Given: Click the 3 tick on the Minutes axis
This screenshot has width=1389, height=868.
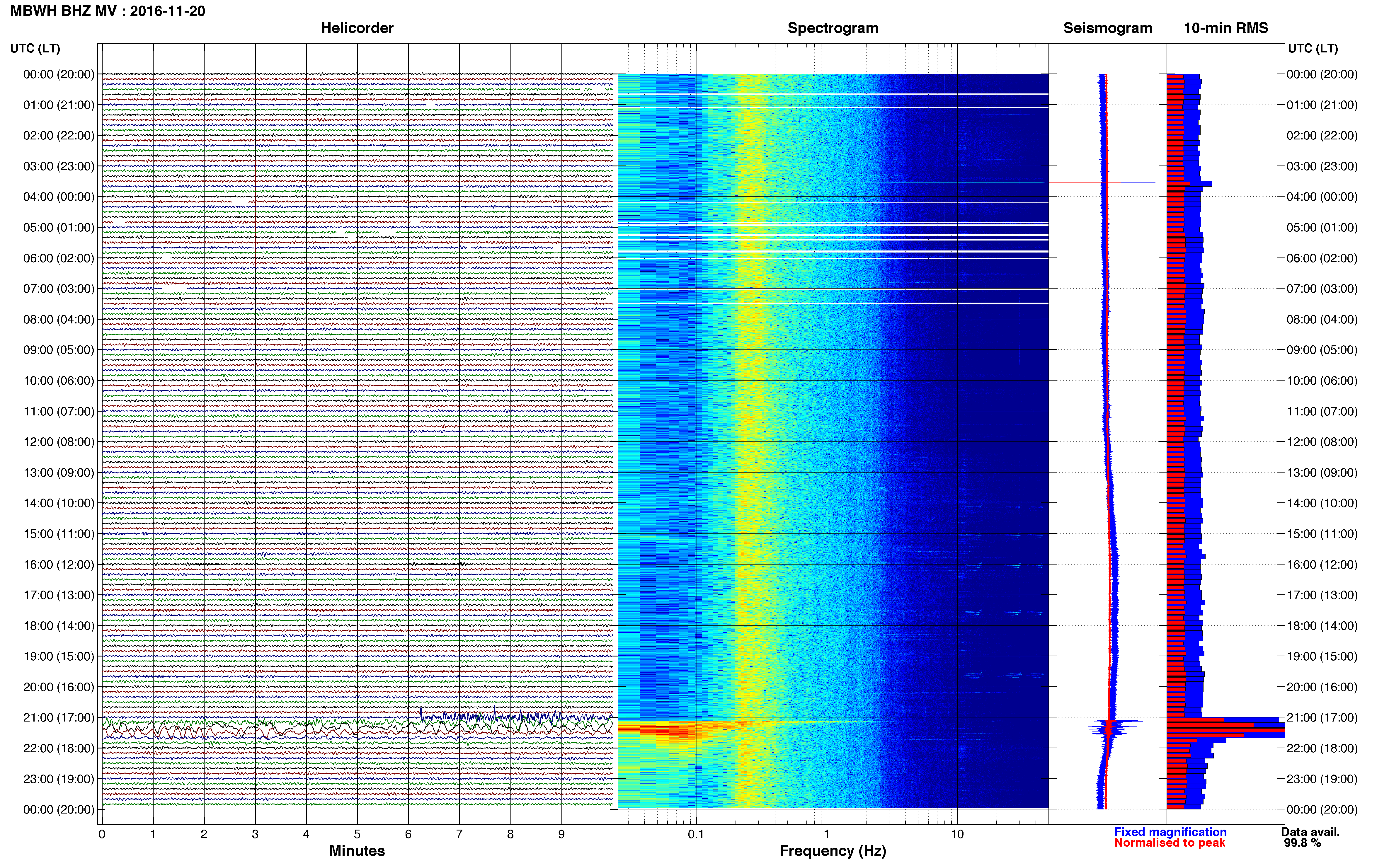Looking at the screenshot, I should coord(255,835).
